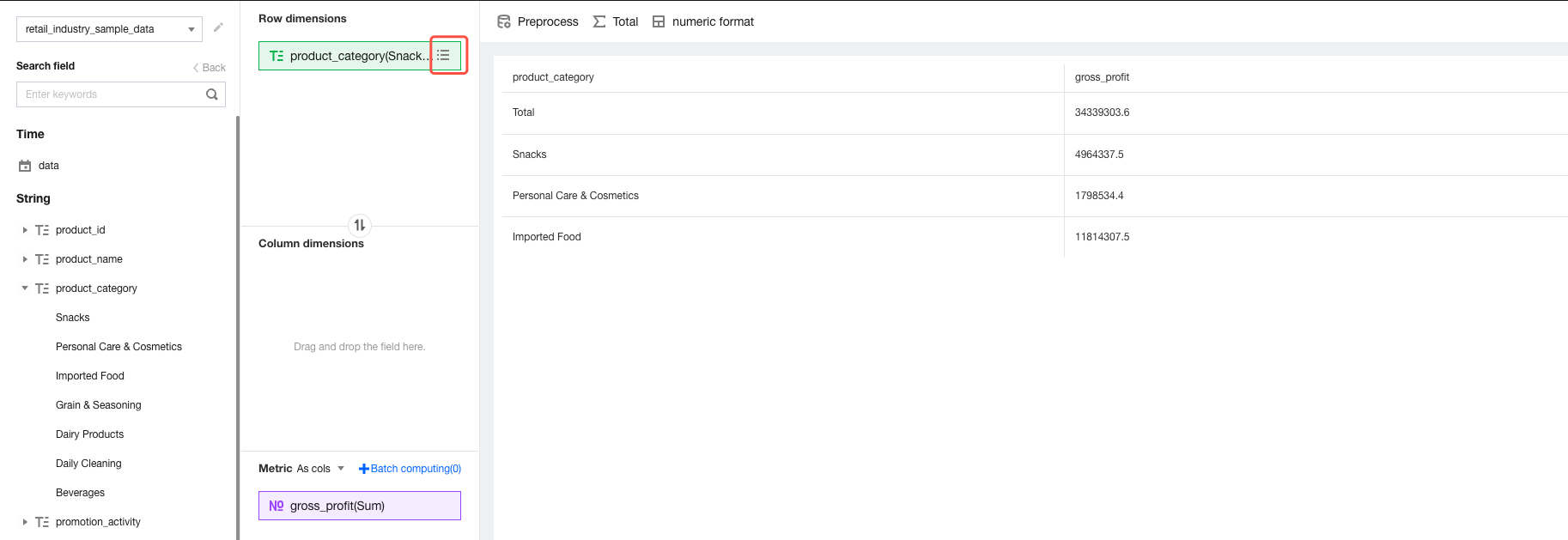Expand the promotion_activity field
Viewport: 1568px width, 540px height.
[x=25, y=522]
